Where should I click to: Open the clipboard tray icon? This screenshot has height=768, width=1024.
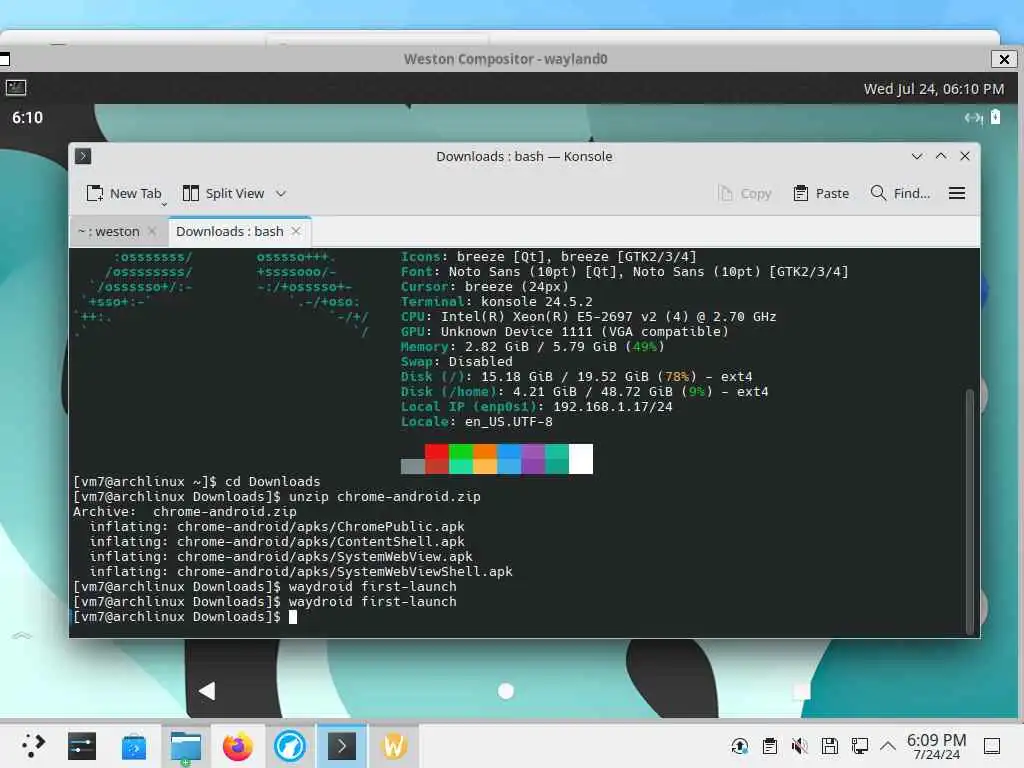pos(770,746)
